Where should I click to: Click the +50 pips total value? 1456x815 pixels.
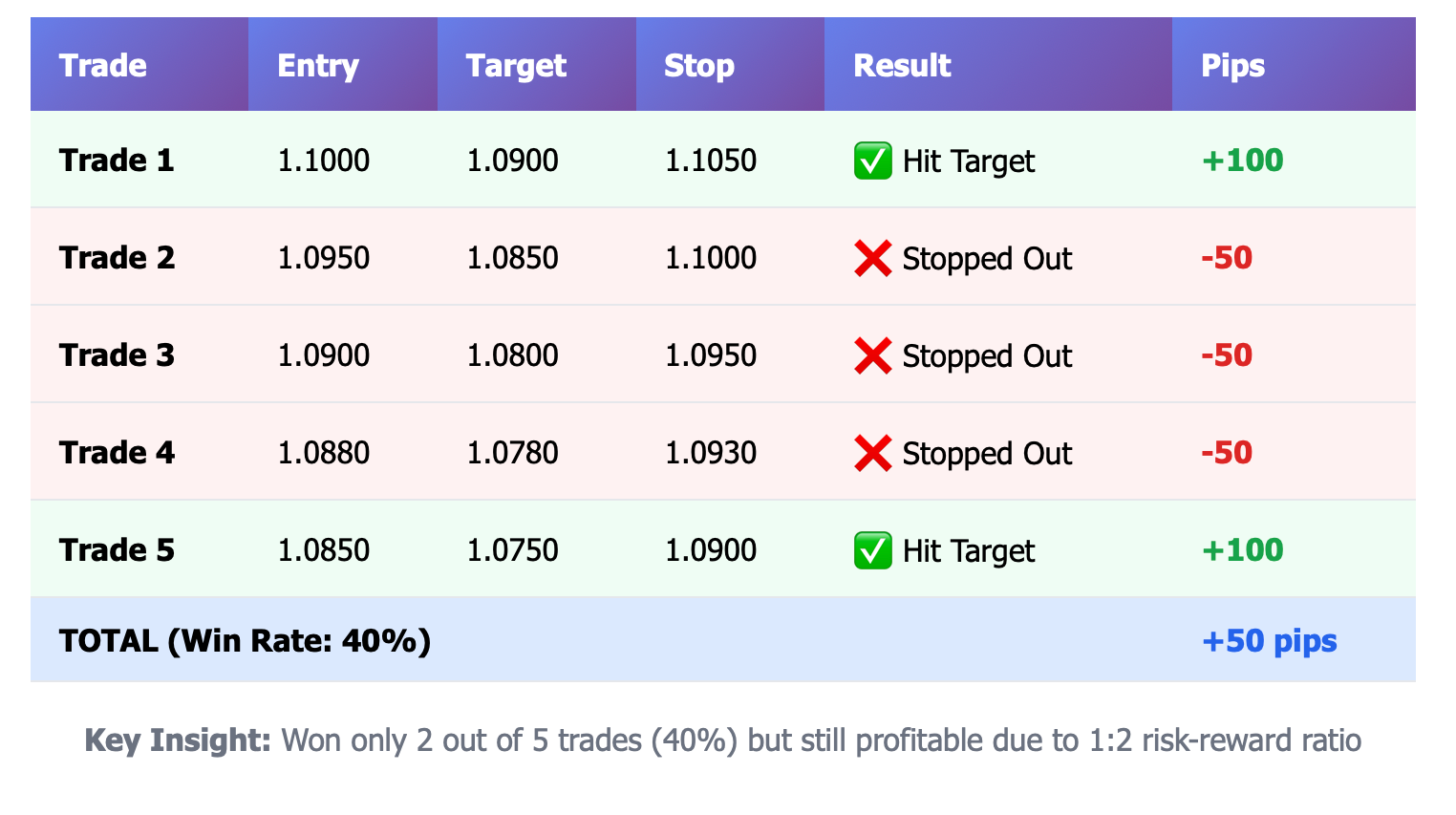coord(1269,641)
